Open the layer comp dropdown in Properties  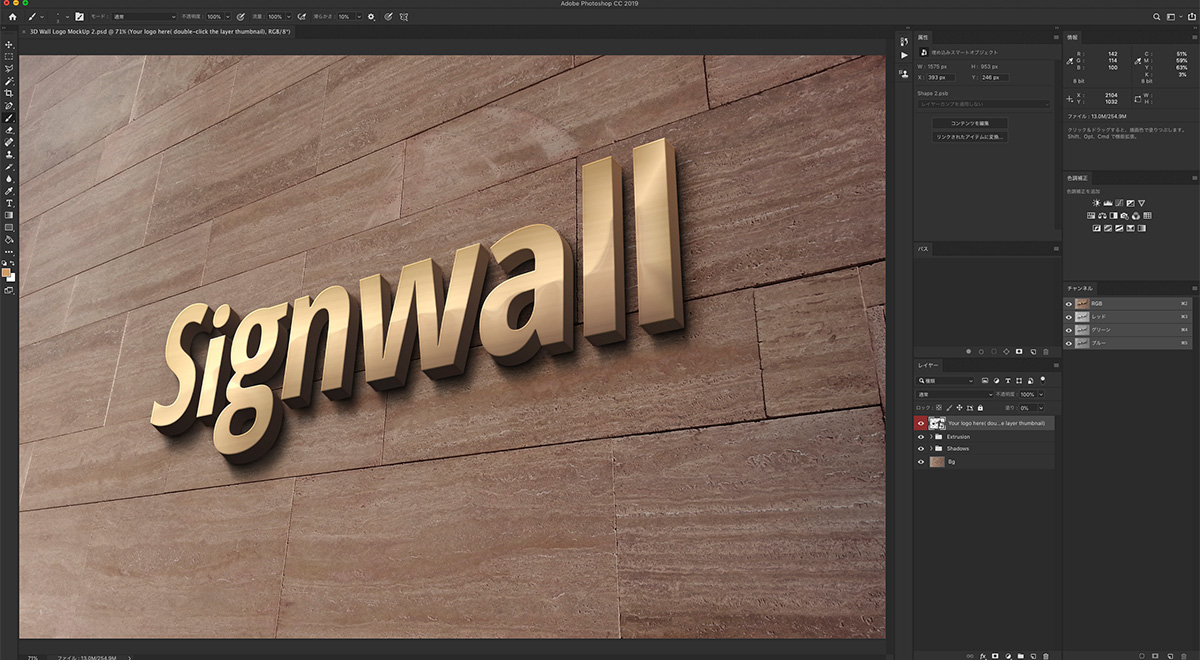(x=984, y=103)
